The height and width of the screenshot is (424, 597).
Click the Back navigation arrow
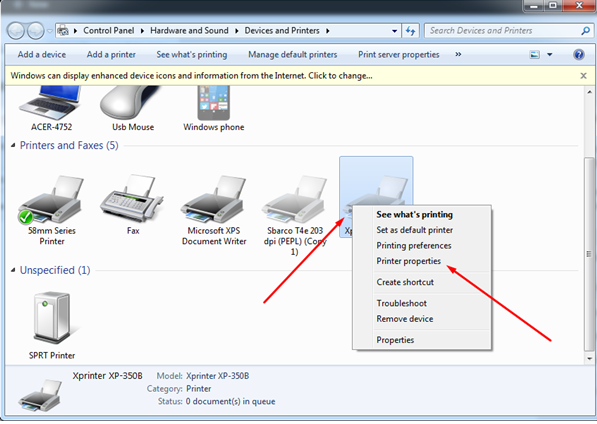[16, 31]
